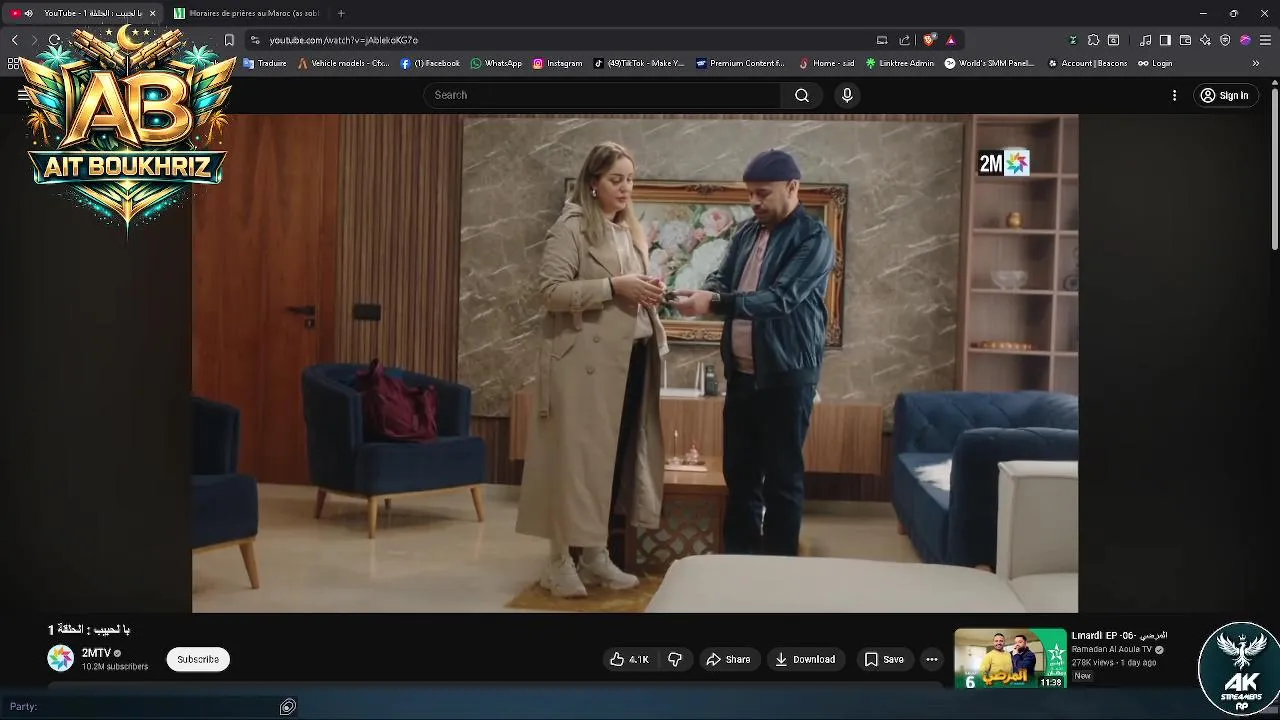Image resolution: width=1280 pixels, height=720 pixels.
Task: Click the address bar URL youtube.com/watch
Action: (x=344, y=40)
